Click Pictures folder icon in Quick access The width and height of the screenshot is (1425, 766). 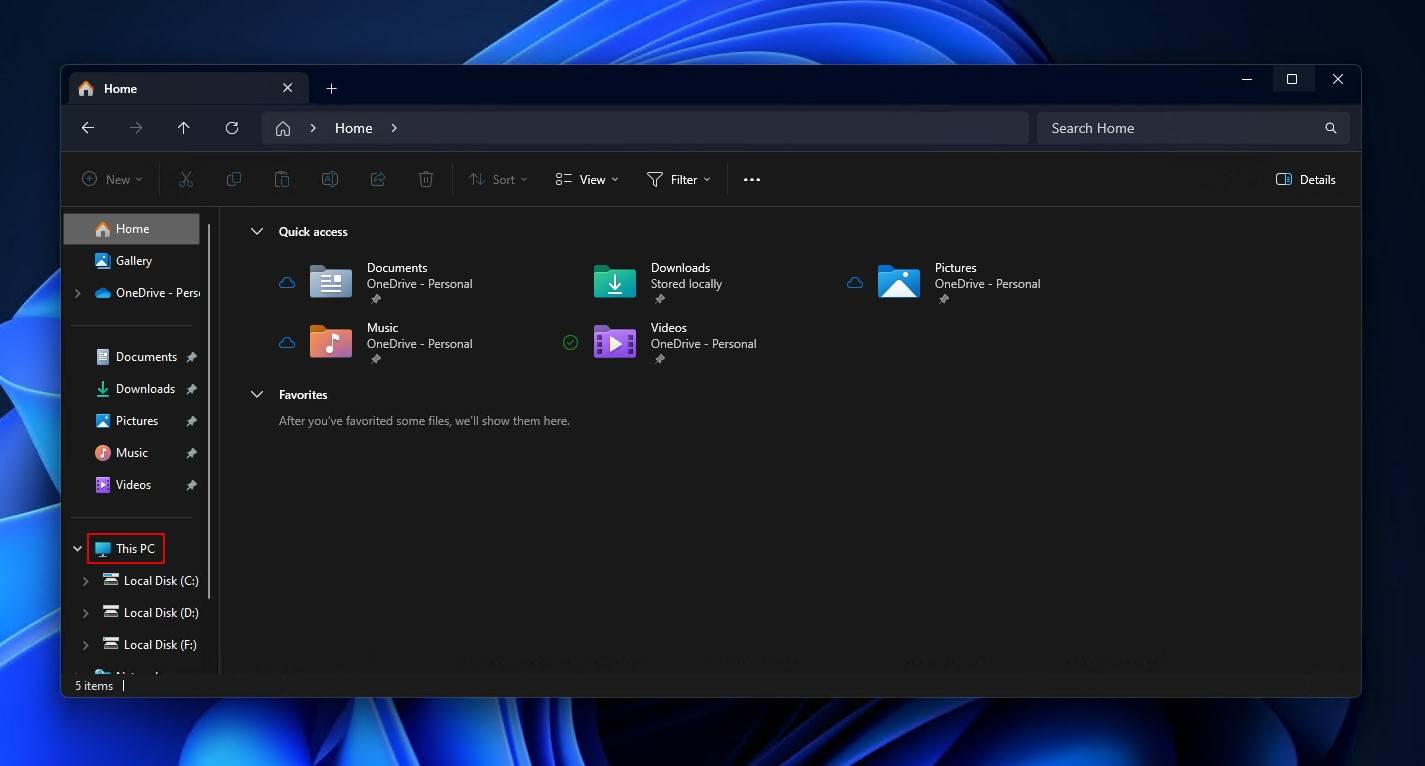[899, 282]
